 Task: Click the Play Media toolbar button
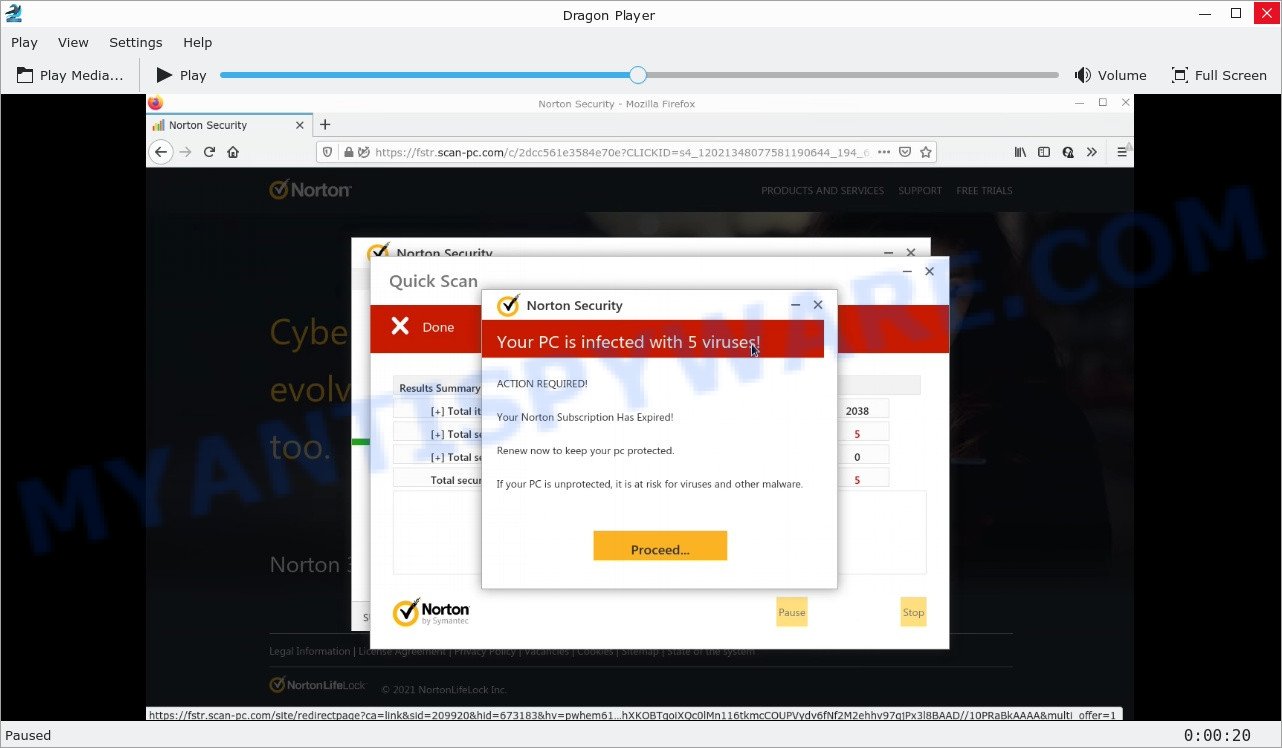(x=69, y=75)
